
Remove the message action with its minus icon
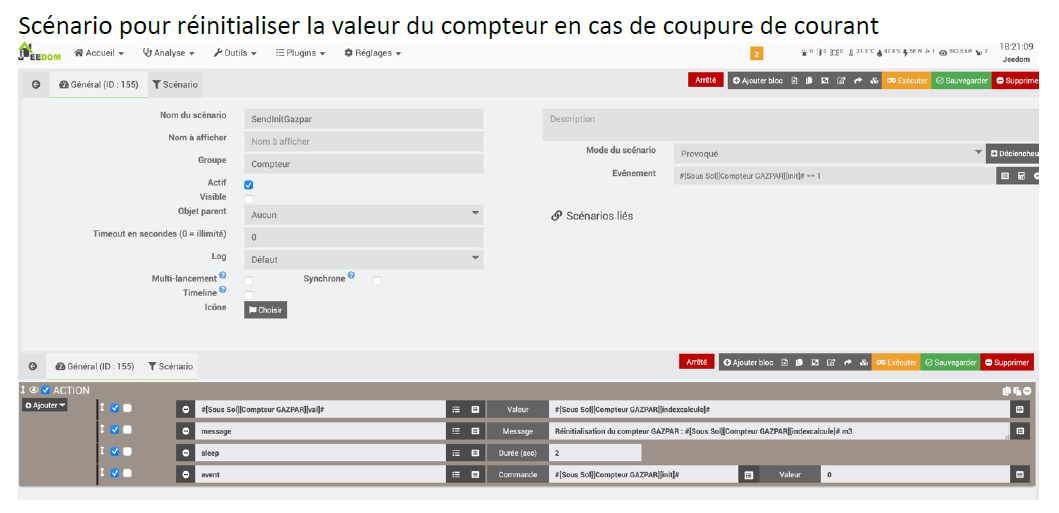(186, 431)
